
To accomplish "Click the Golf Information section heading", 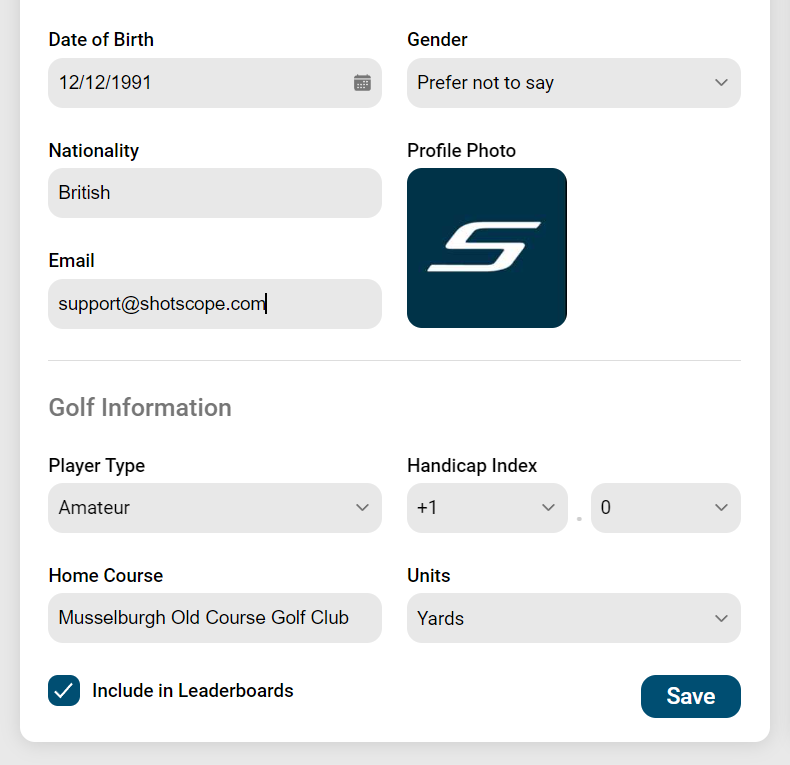I will (x=140, y=408).
